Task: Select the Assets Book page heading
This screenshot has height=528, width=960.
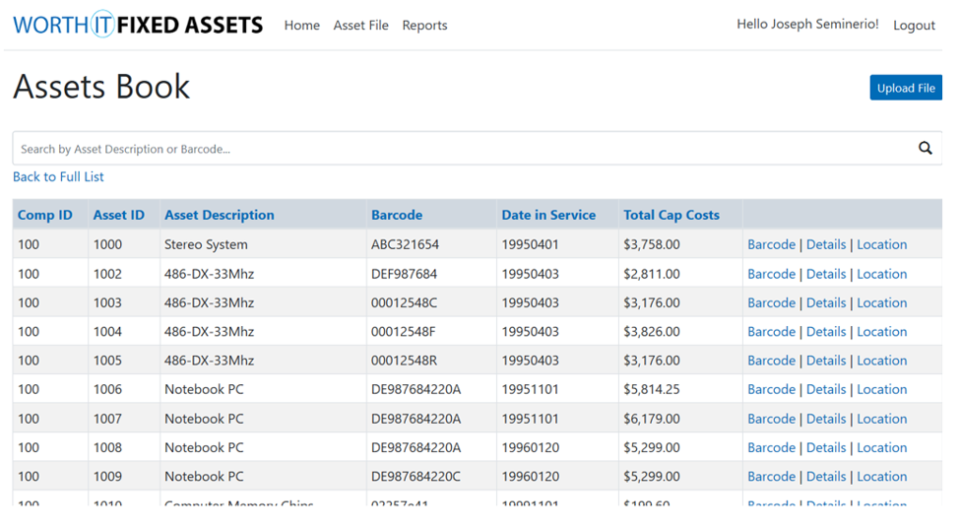Action: click(102, 86)
